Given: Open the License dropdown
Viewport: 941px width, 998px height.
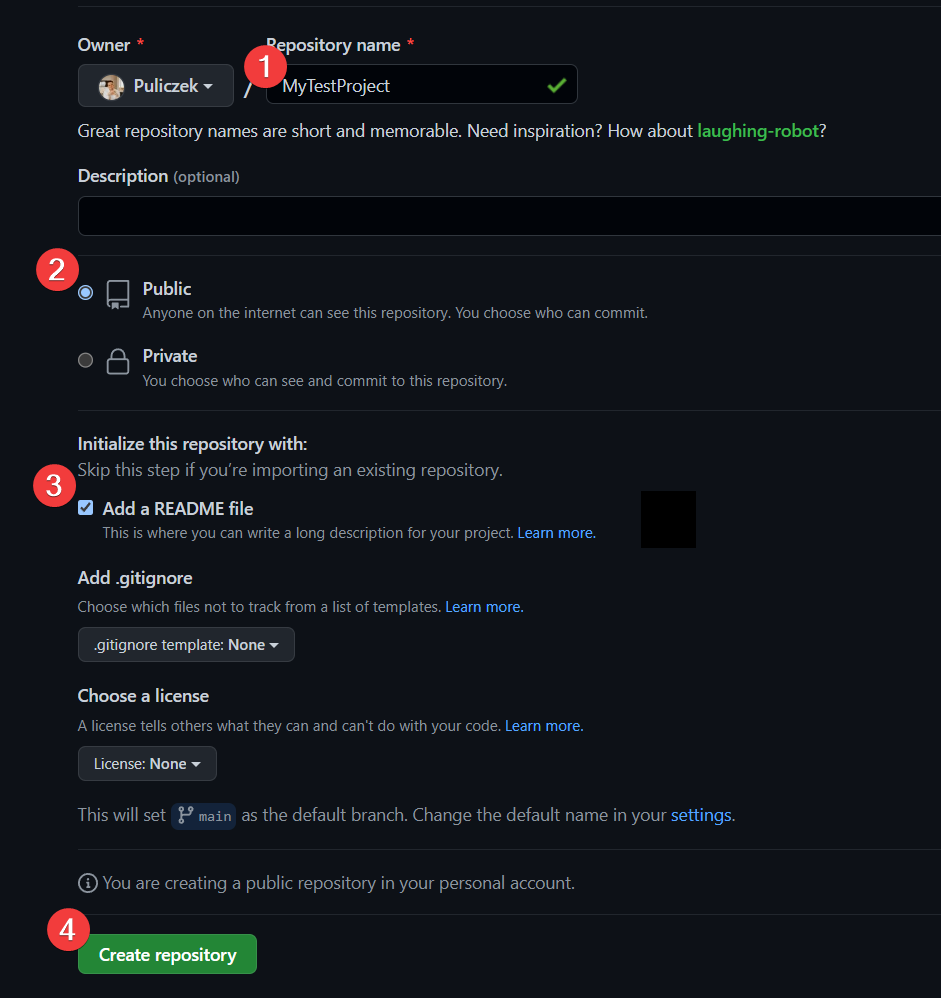Looking at the screenshot, I should [147, 763].
